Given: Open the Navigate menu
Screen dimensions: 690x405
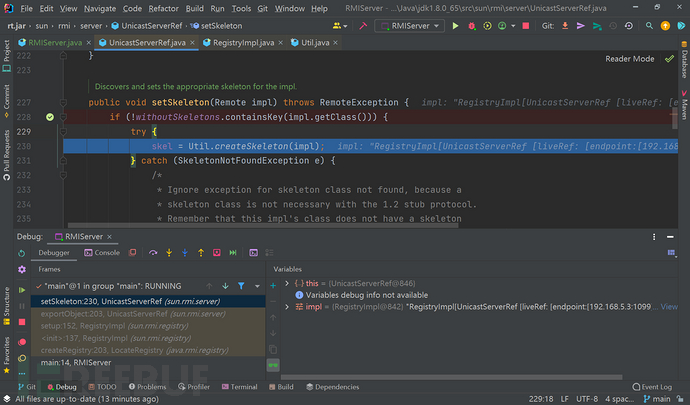Looking at the screenshot, I should tap(100, 8).
